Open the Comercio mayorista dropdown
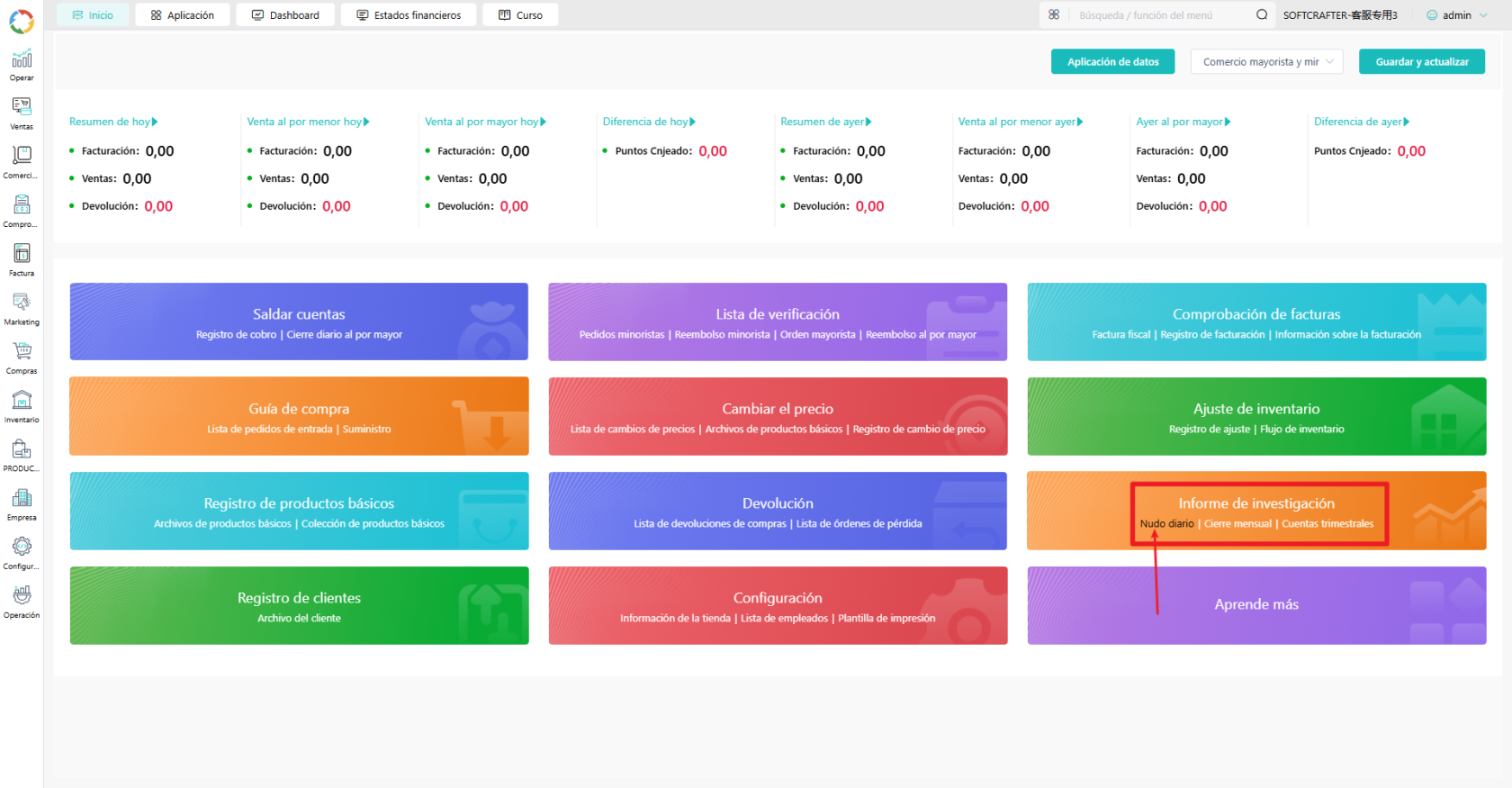This screenshot has width=1512, height=788. 1267,61
